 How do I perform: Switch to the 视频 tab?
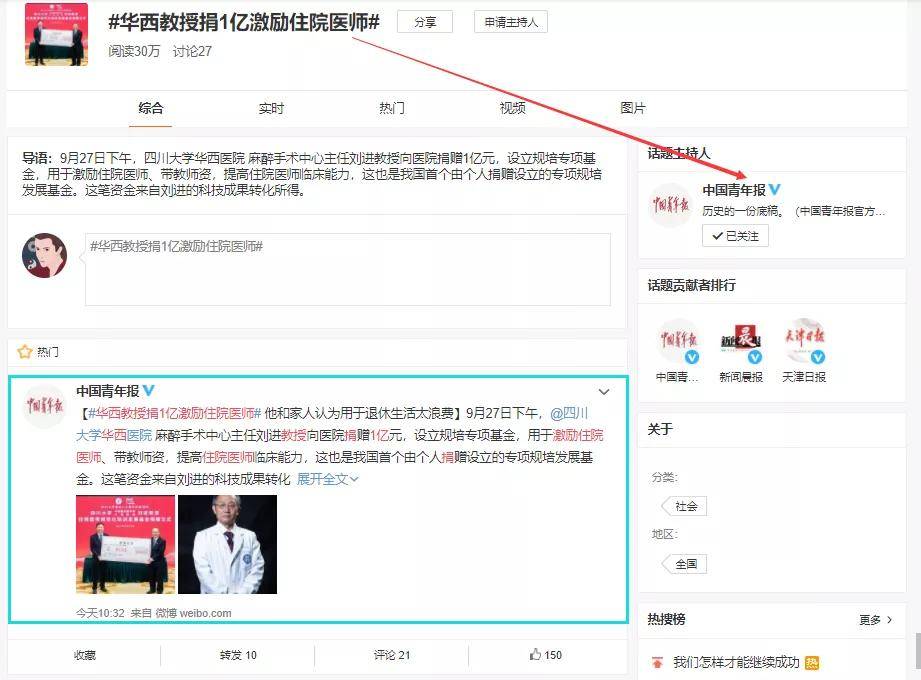pos(512,108)
